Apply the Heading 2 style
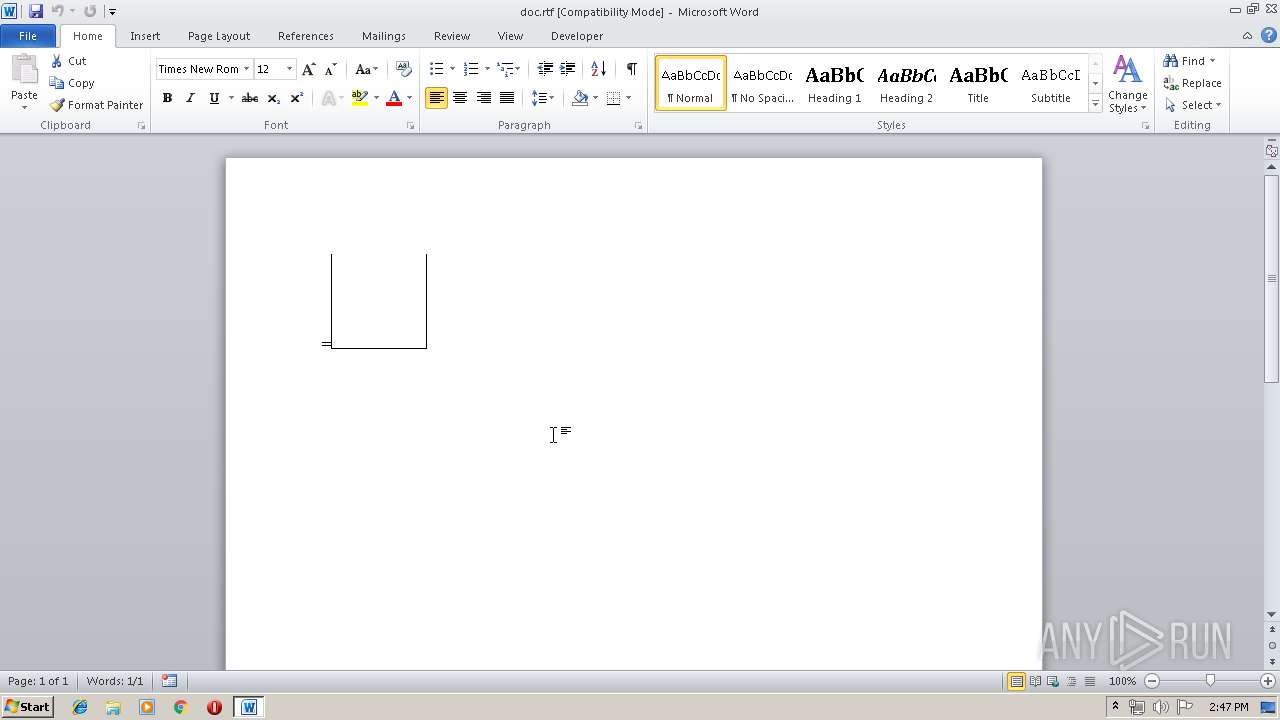The image size is (1280, 720). (906, 83)
